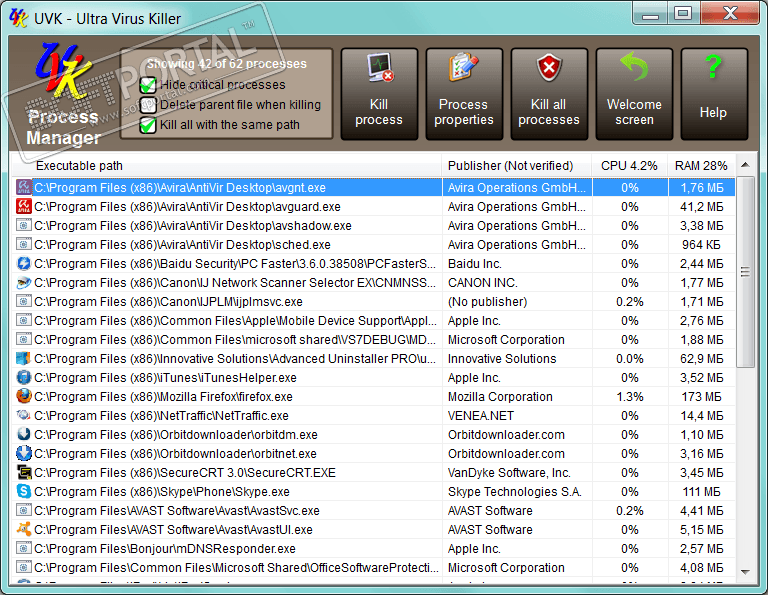
Task: Click the AvastUI.exe orange icon
Action: pos(24,529)
